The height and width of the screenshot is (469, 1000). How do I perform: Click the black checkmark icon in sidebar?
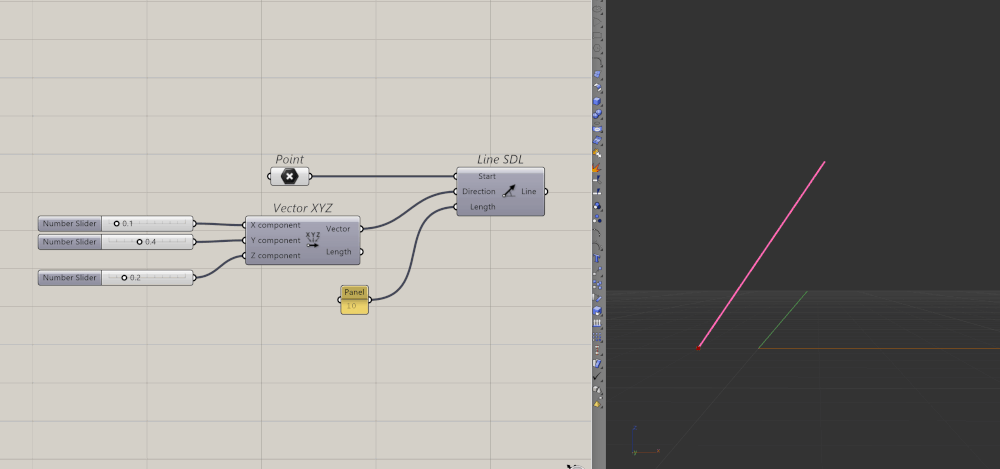coord(598,376)
